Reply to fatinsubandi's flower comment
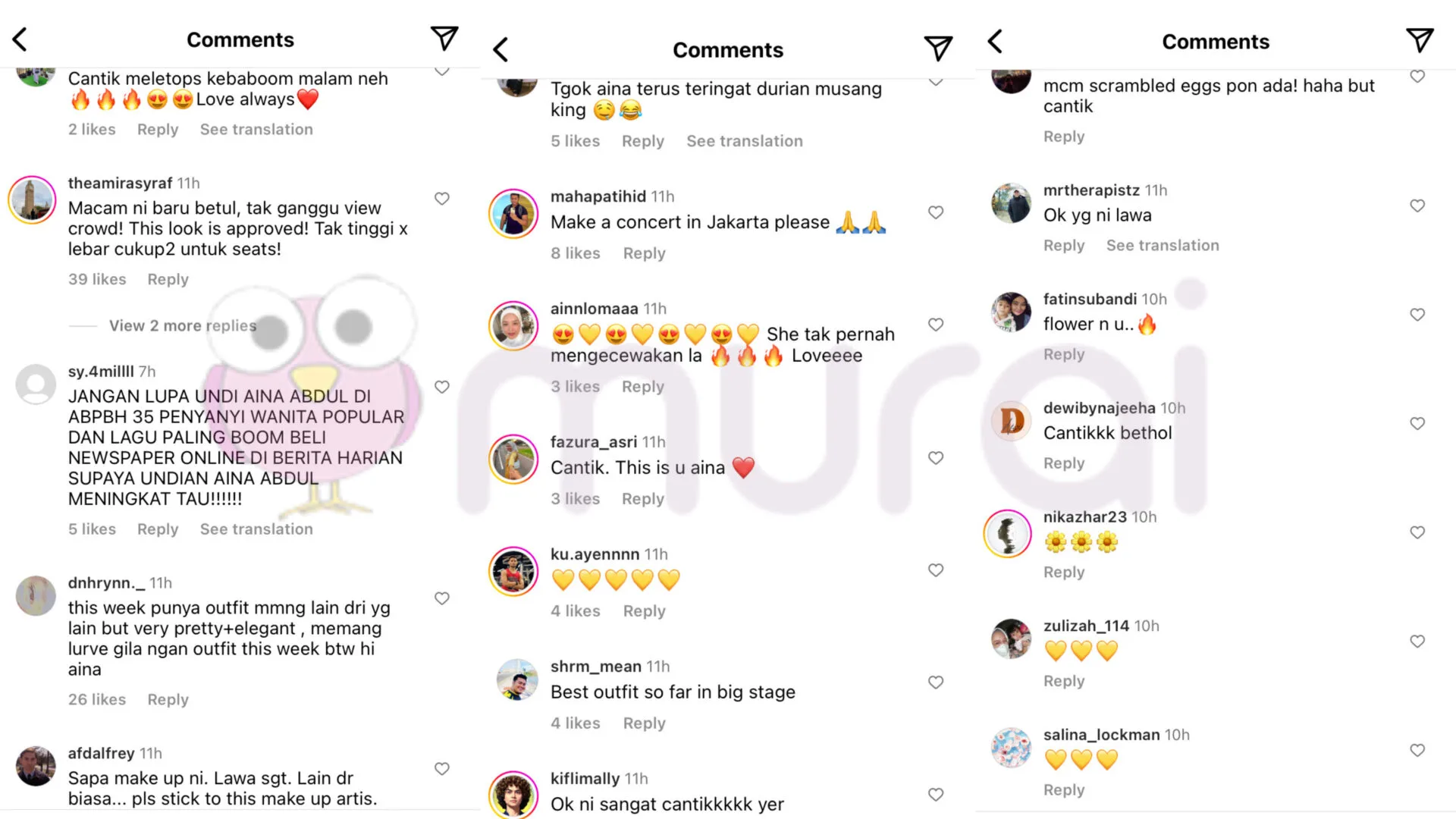 1064,354
